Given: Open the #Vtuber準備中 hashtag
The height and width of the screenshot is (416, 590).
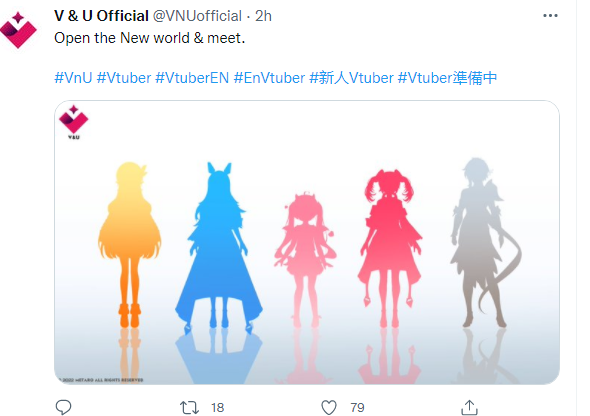Looking at the screenshot, I should pos(447,78).
